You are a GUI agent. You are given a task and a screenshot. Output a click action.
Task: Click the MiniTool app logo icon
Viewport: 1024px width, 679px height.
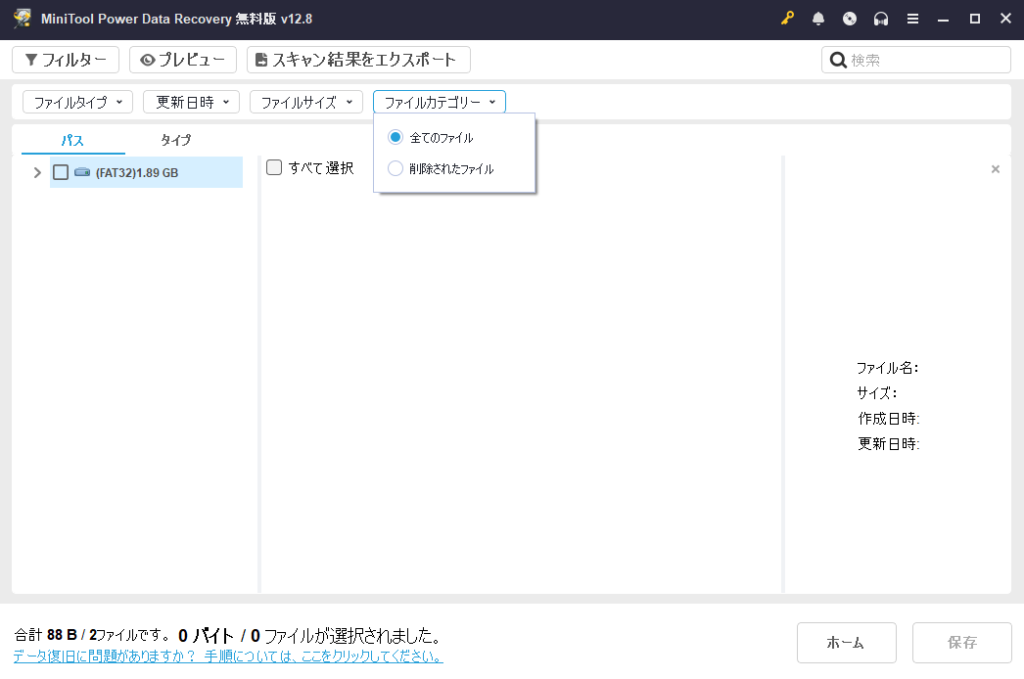pyautogui.click(x=21, y=19)
